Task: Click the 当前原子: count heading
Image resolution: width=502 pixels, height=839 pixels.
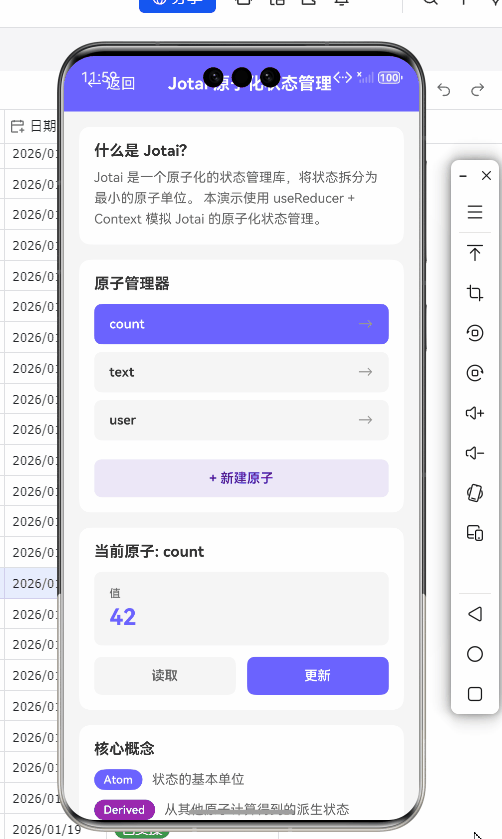Action: pyautogui.click(x=149, y=552)
